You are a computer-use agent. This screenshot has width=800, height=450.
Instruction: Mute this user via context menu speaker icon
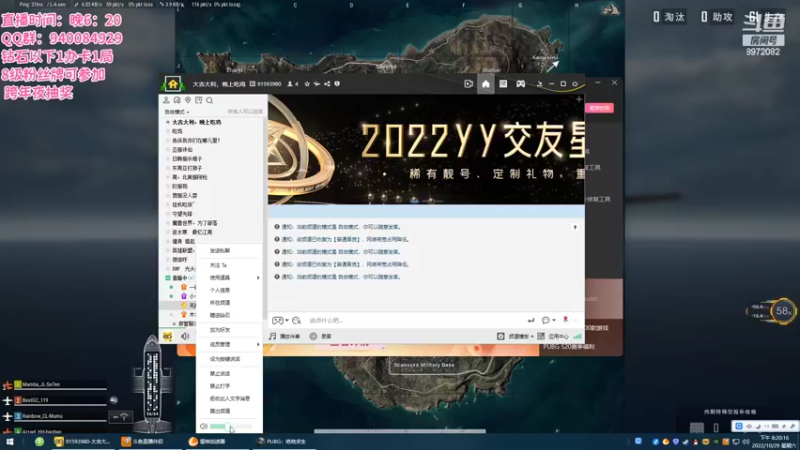[x=204, y=426]
